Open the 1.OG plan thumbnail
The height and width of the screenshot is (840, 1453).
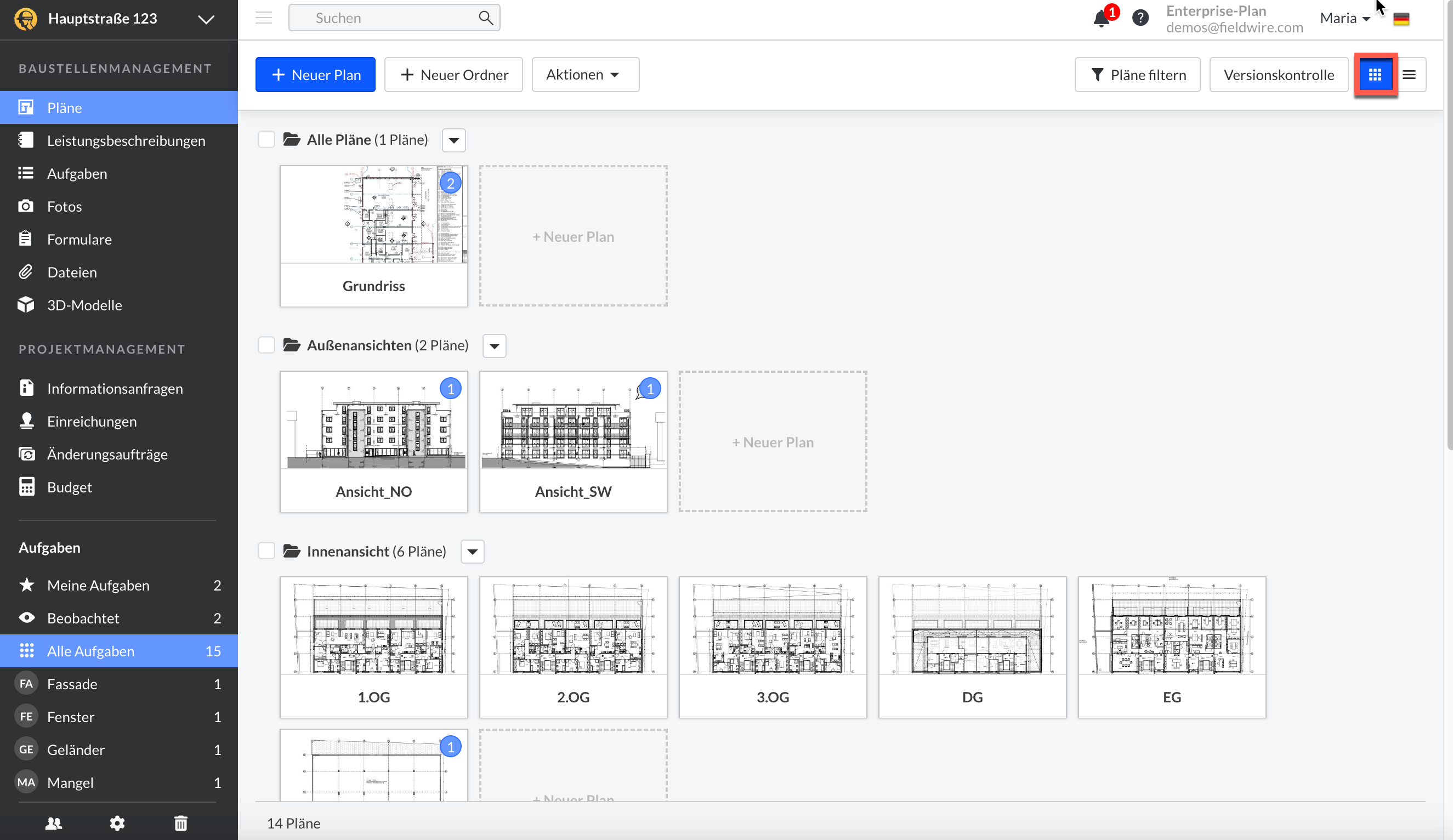pyautogui.click(x=373, y=648)
